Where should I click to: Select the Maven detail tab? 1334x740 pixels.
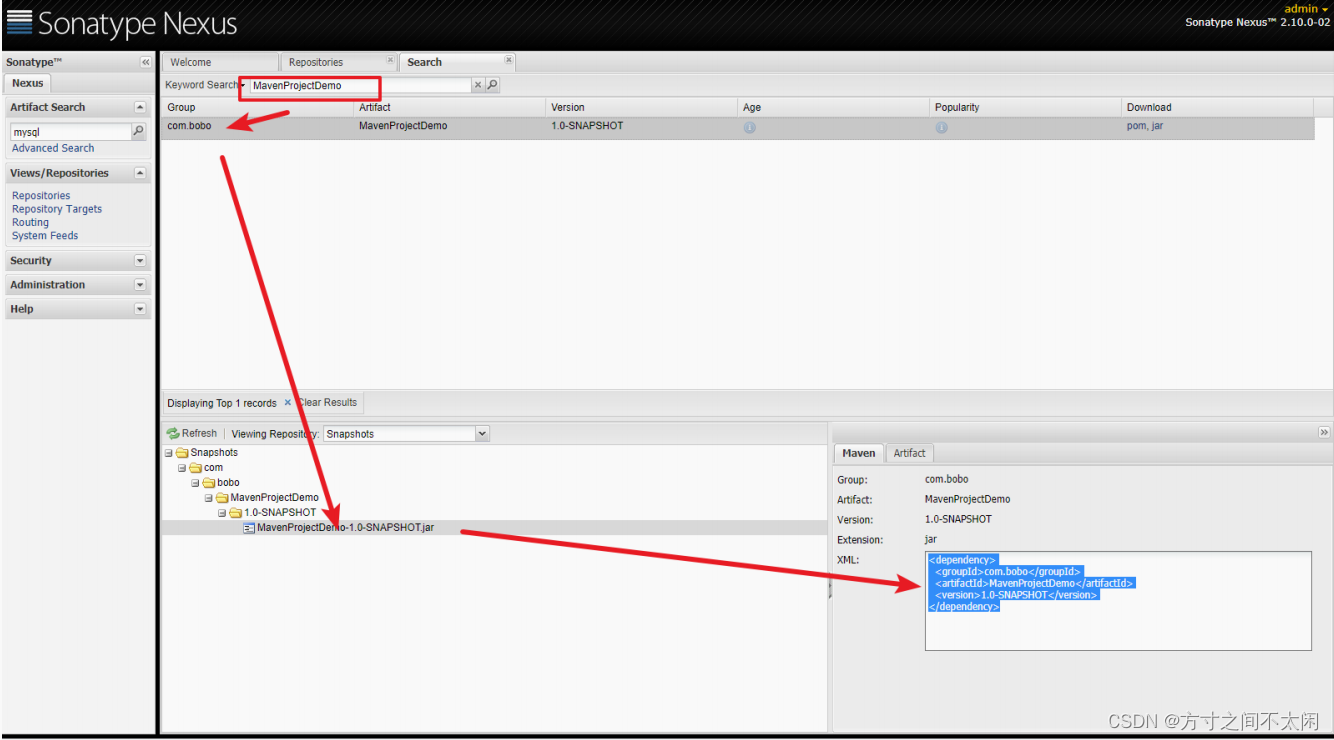(x=858, y=453)
